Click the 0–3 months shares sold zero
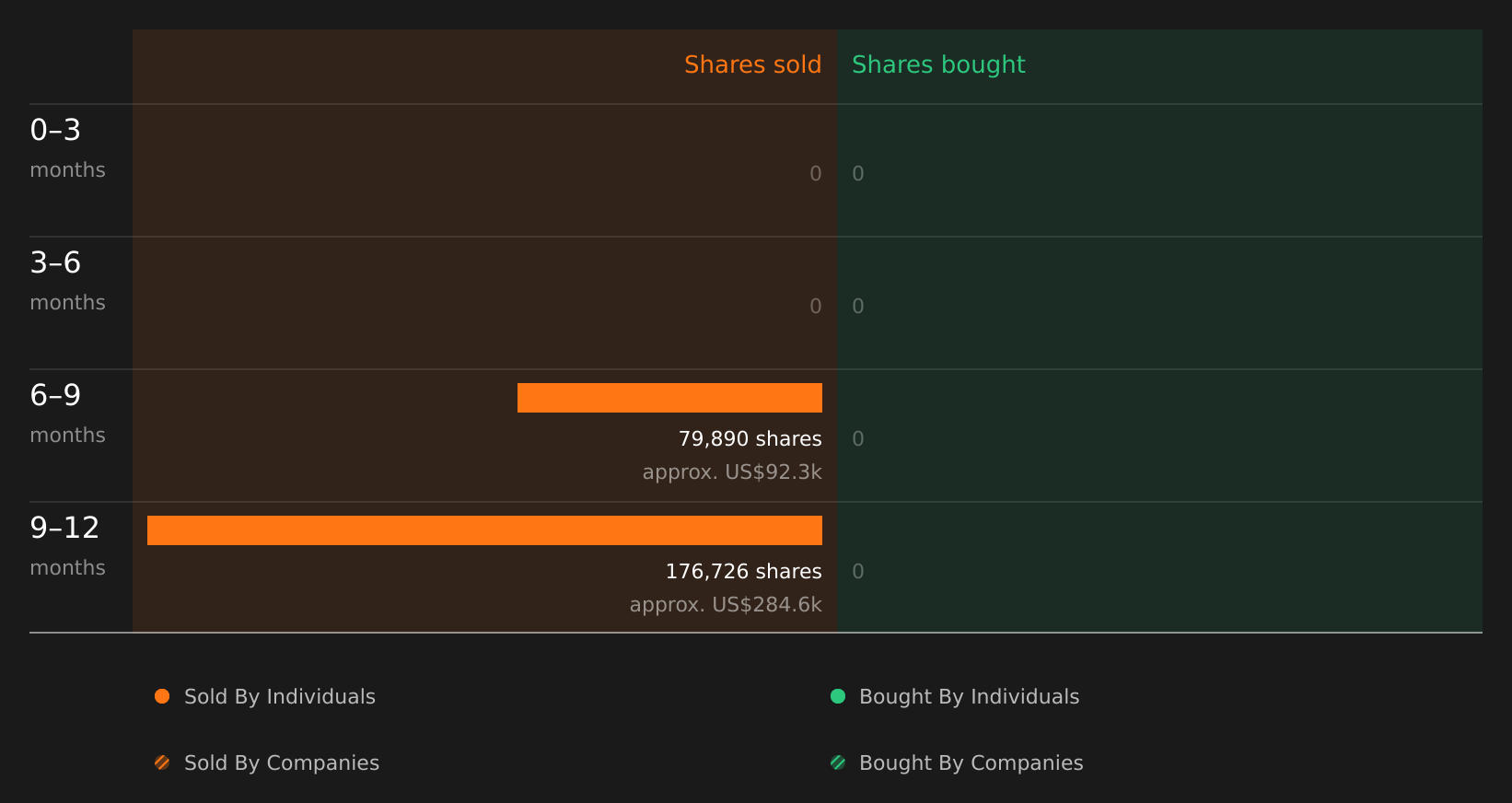The height and width of the screenshot is (803, 1512). (816, 174)
